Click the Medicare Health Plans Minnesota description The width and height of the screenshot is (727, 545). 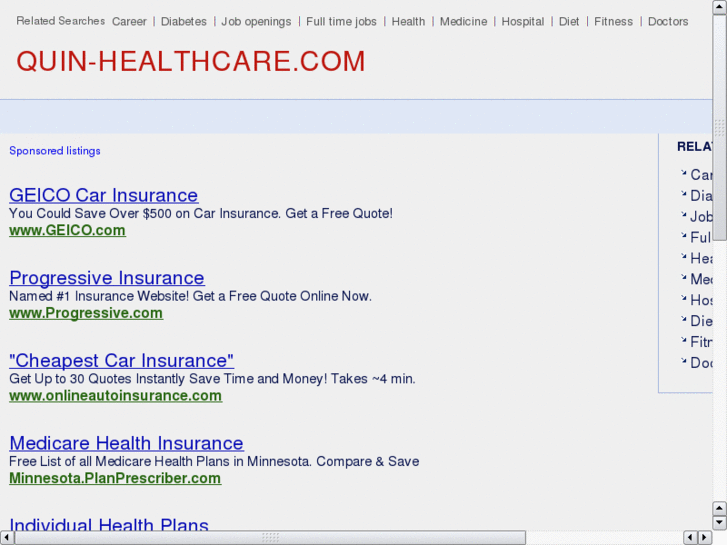[x=214, y=462]
